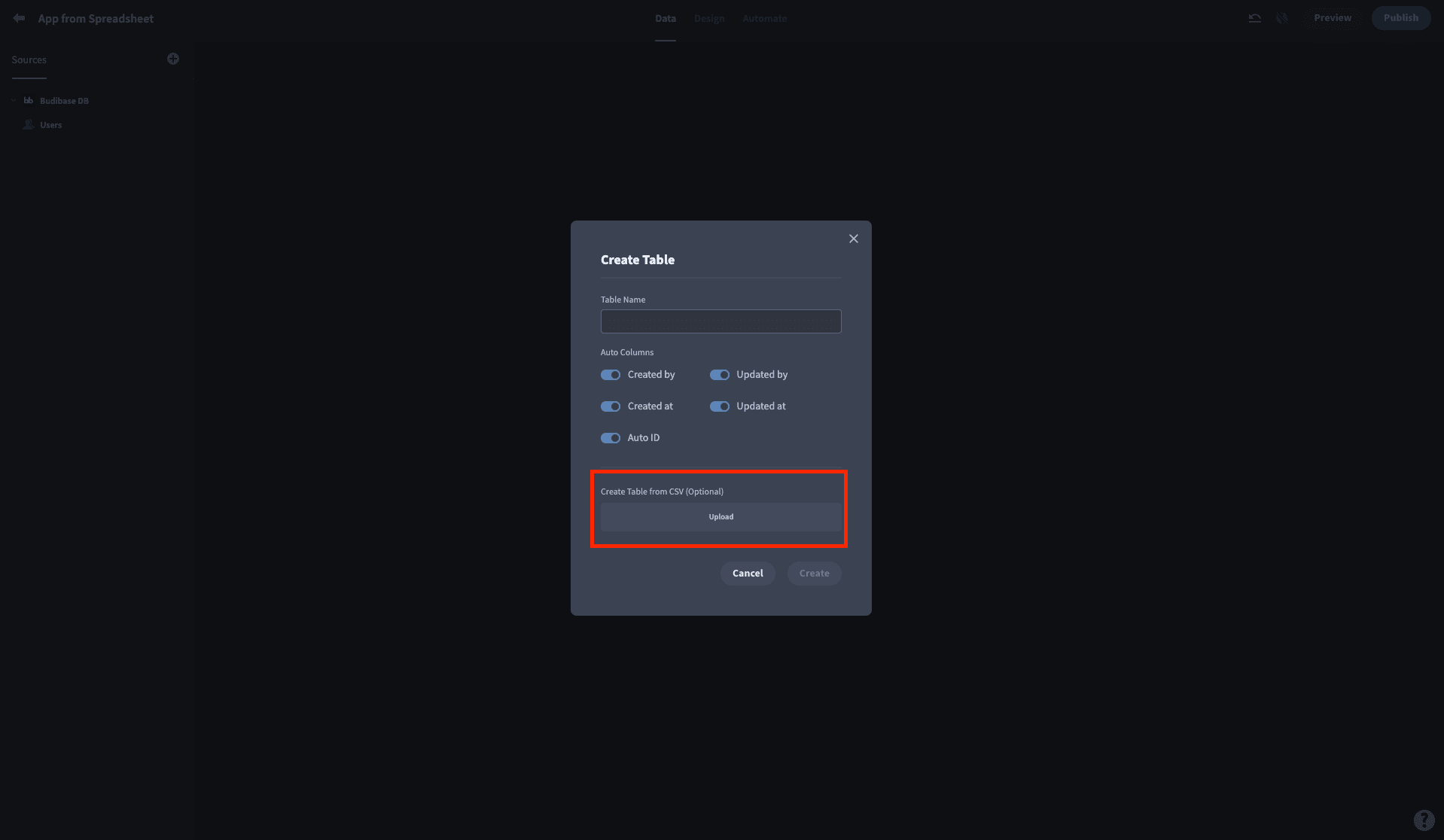Select the Users table in sidebar
Screen dimensions: 1444x840
pos(51,125)
